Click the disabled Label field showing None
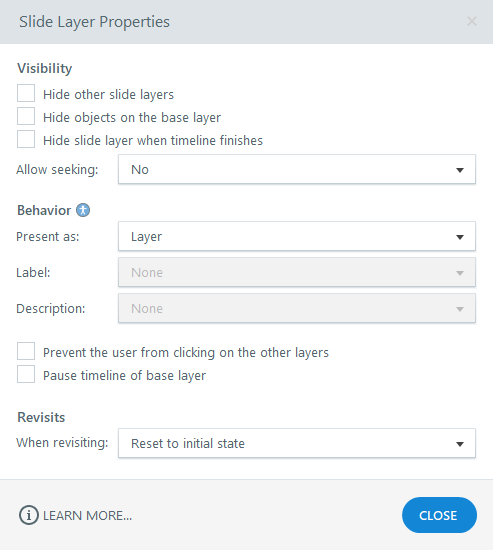493x550 pixels. [297, 273]
